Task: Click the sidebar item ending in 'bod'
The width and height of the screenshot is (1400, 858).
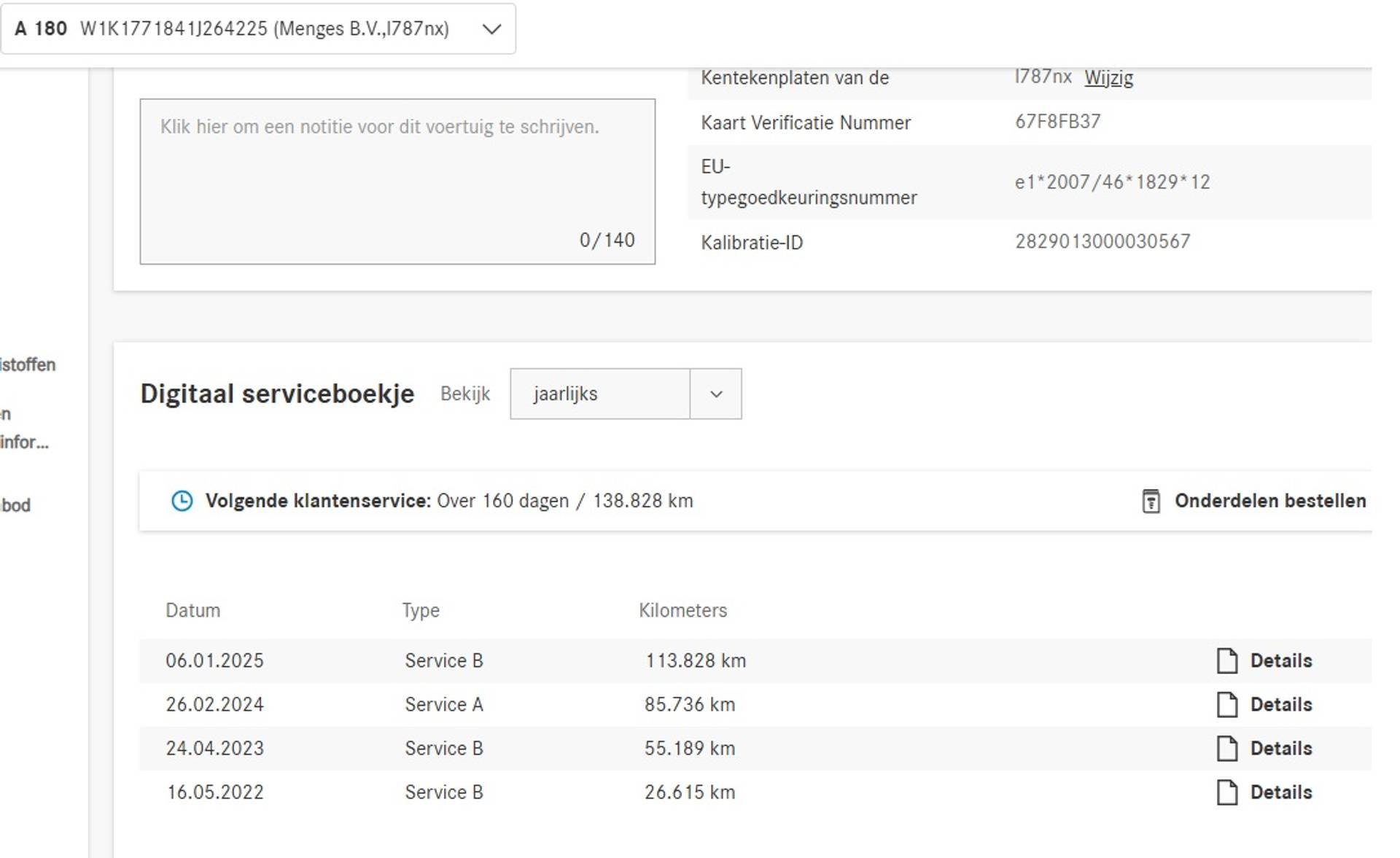Action: (x=15, y=505)
